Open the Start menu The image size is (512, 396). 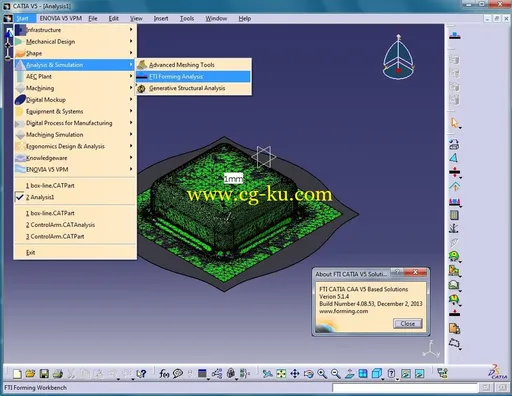pos(22,18)
